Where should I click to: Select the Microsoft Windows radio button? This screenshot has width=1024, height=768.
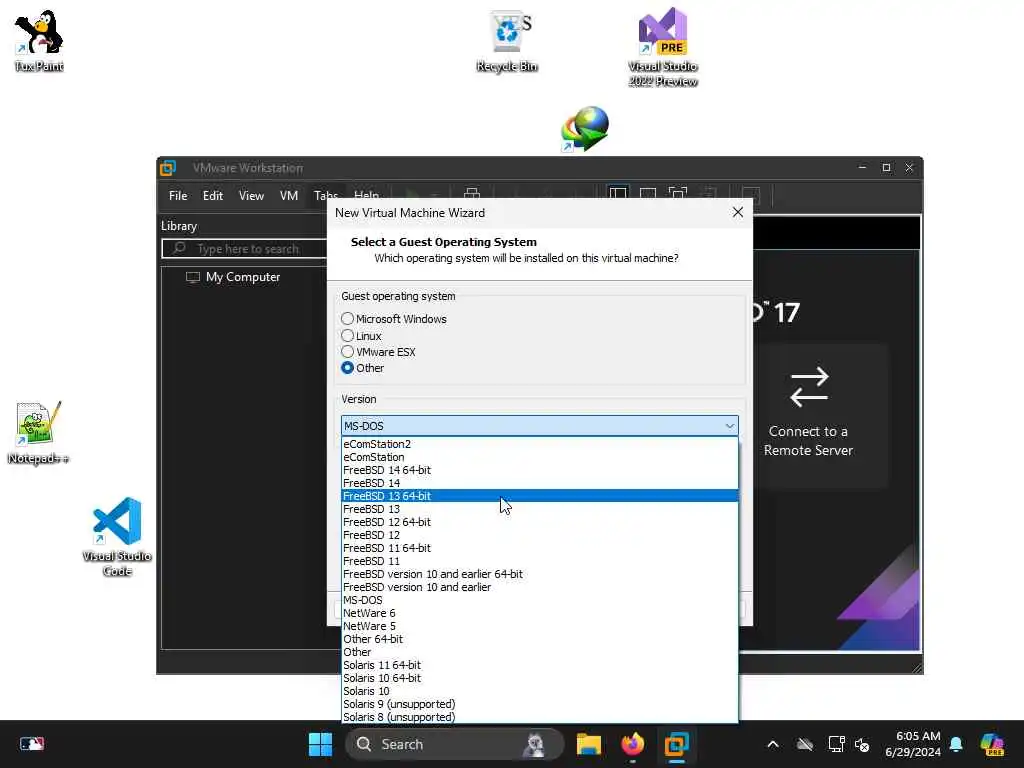tap(347, 319)
